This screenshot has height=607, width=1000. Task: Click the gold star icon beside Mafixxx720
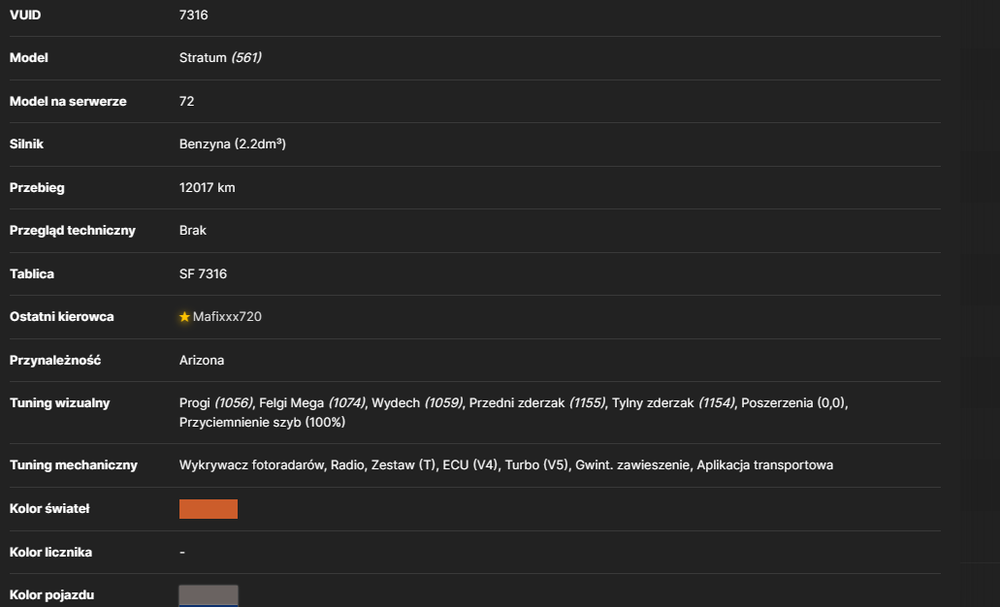[x=184, y=317]
